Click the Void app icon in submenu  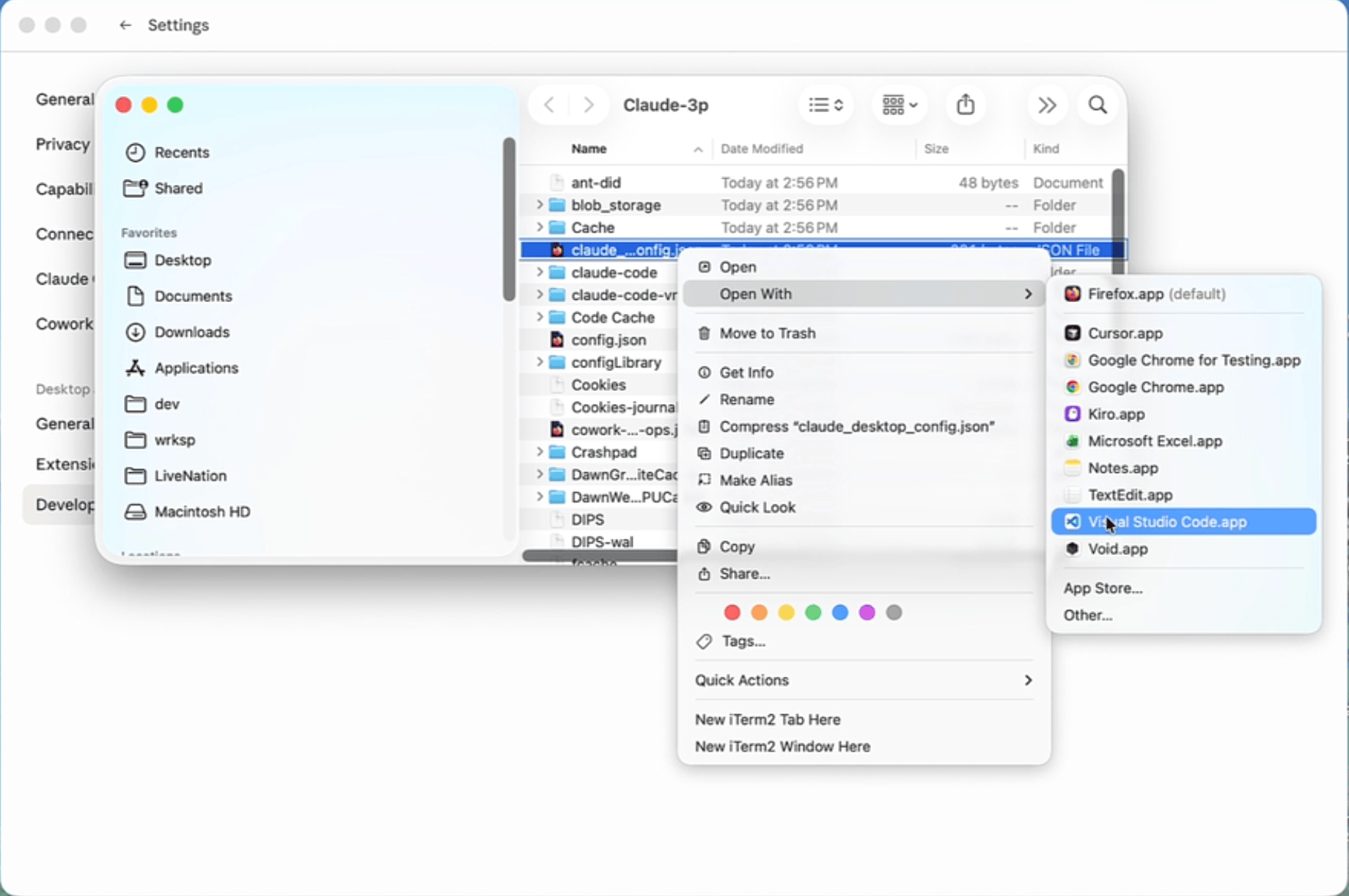[x=1073, y=549]
